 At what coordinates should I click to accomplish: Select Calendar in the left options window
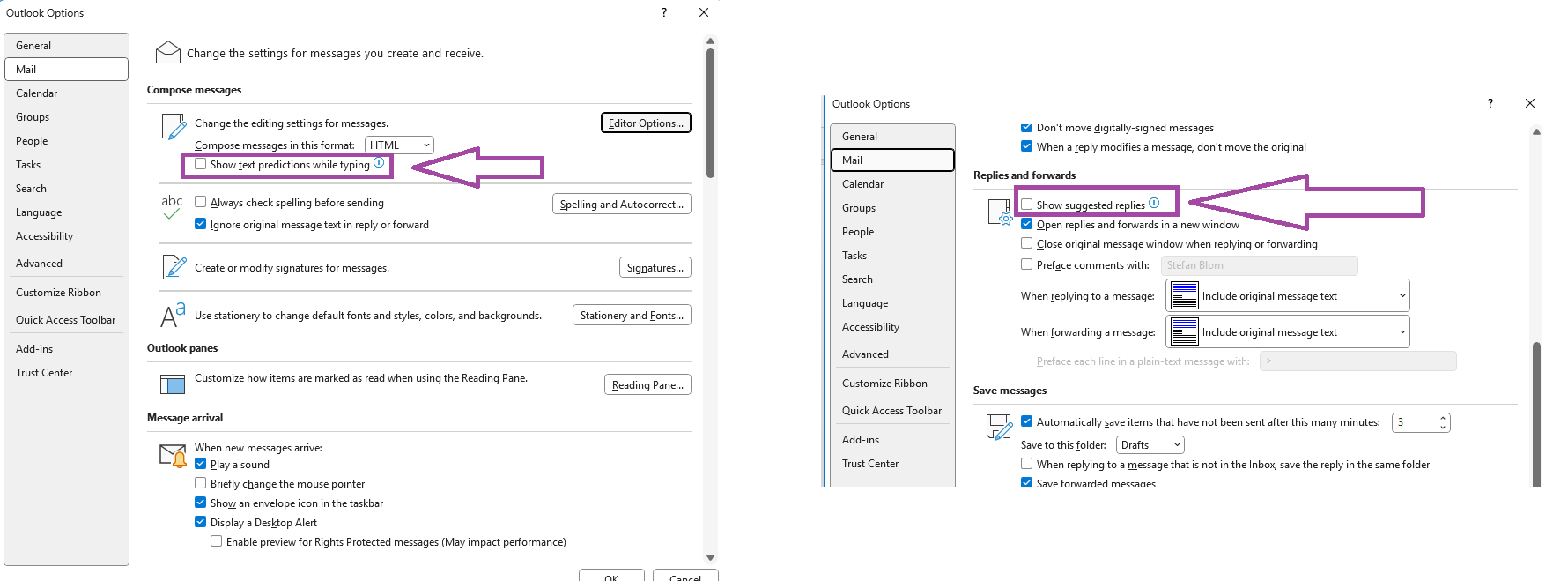coord(66,93)
